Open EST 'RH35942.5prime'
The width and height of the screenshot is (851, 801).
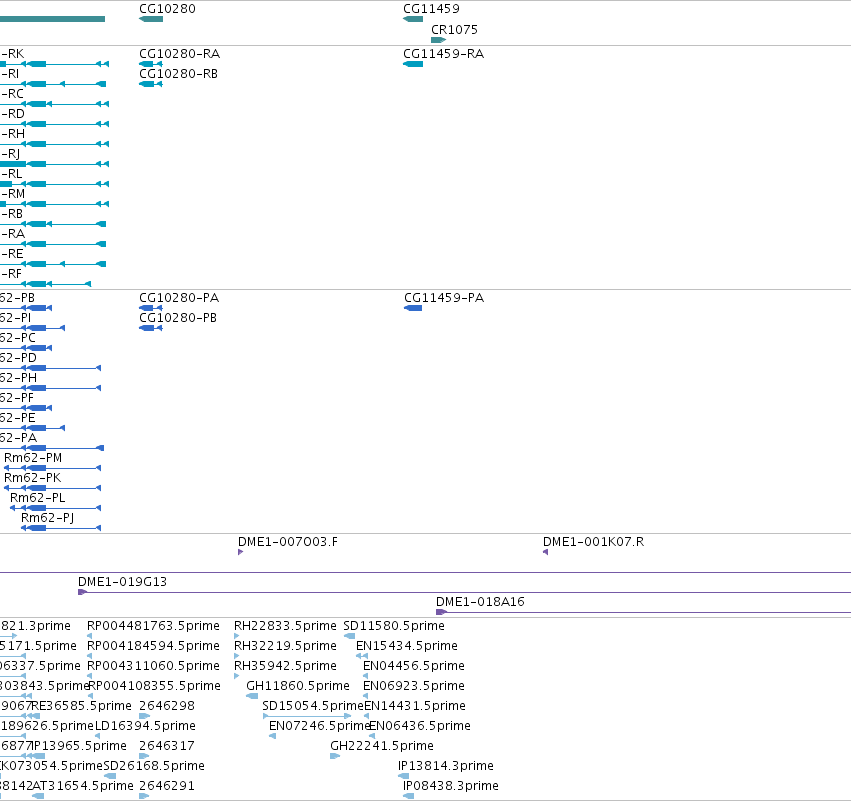coord(285,666)
